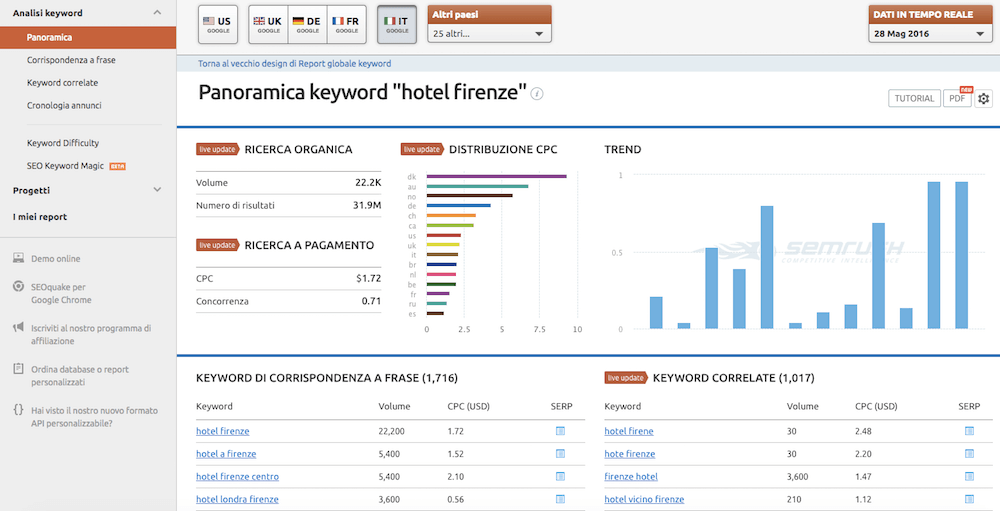Open hotel a firenze keyword link

pos(226,454)
